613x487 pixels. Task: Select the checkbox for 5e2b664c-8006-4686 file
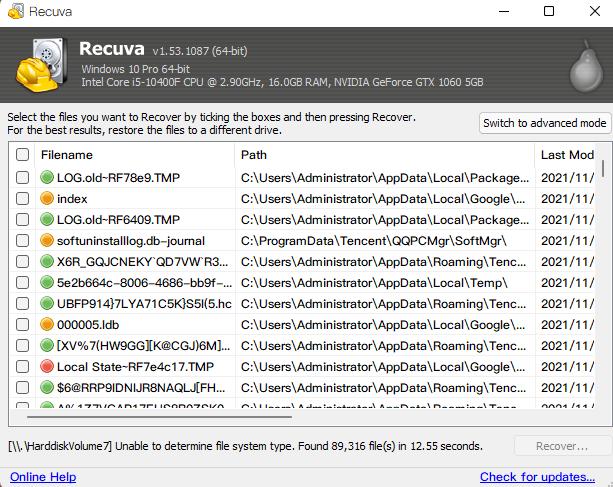22,282
